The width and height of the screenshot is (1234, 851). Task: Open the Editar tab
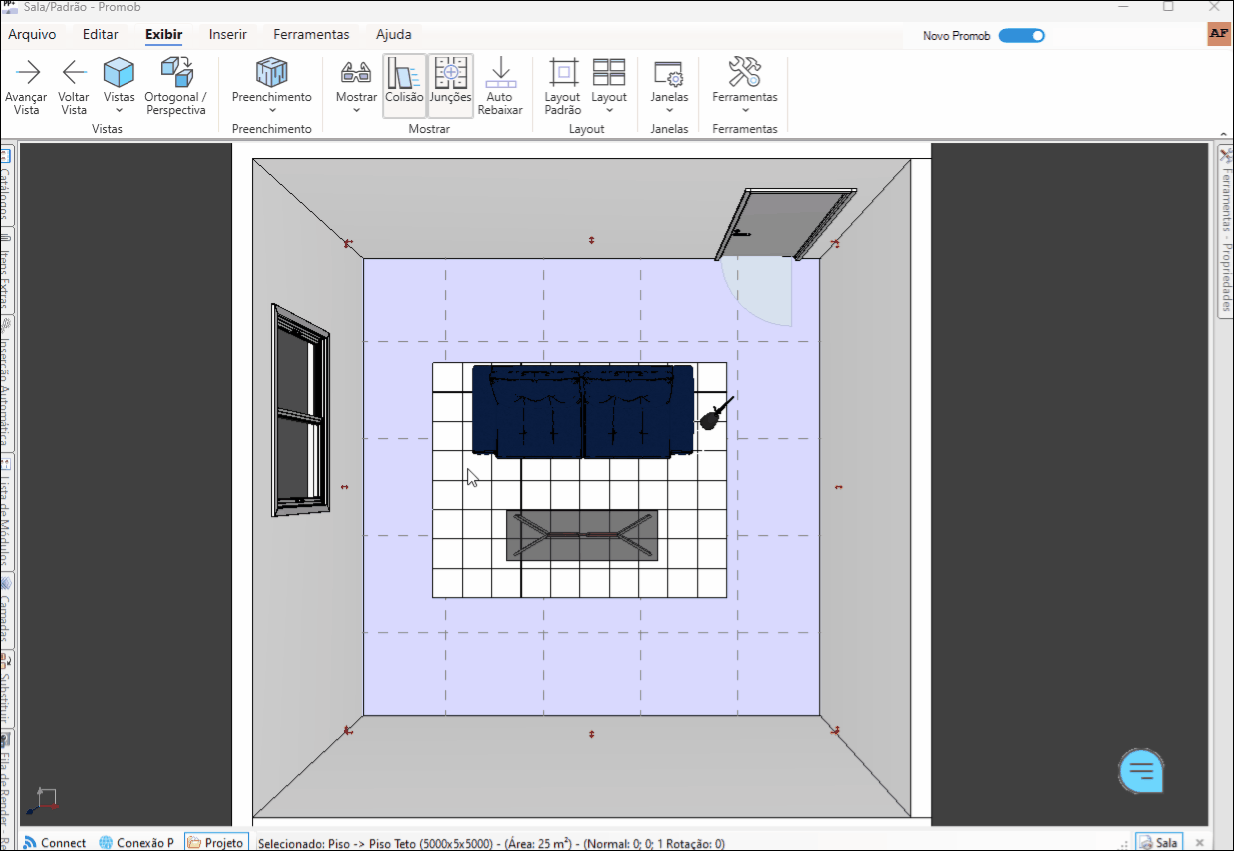100,34
